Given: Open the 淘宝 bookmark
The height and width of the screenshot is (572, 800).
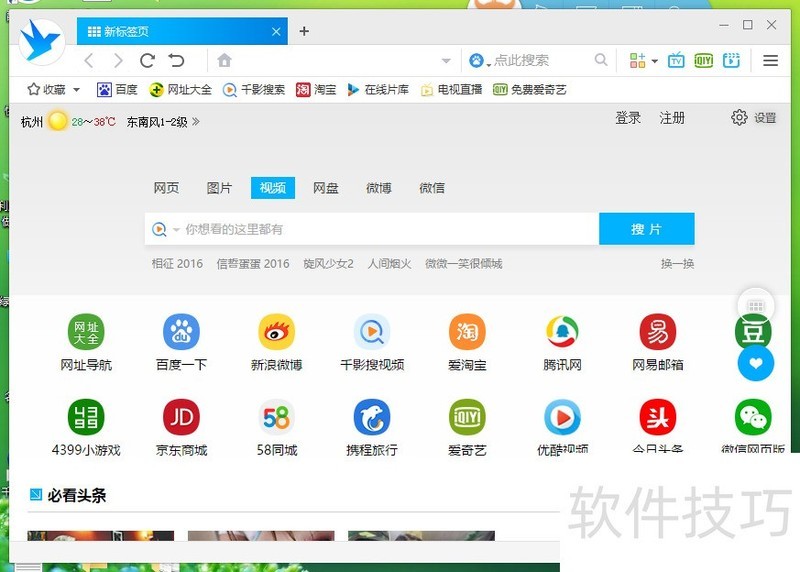Looking at the screenshot, I should tap(316, 90).
